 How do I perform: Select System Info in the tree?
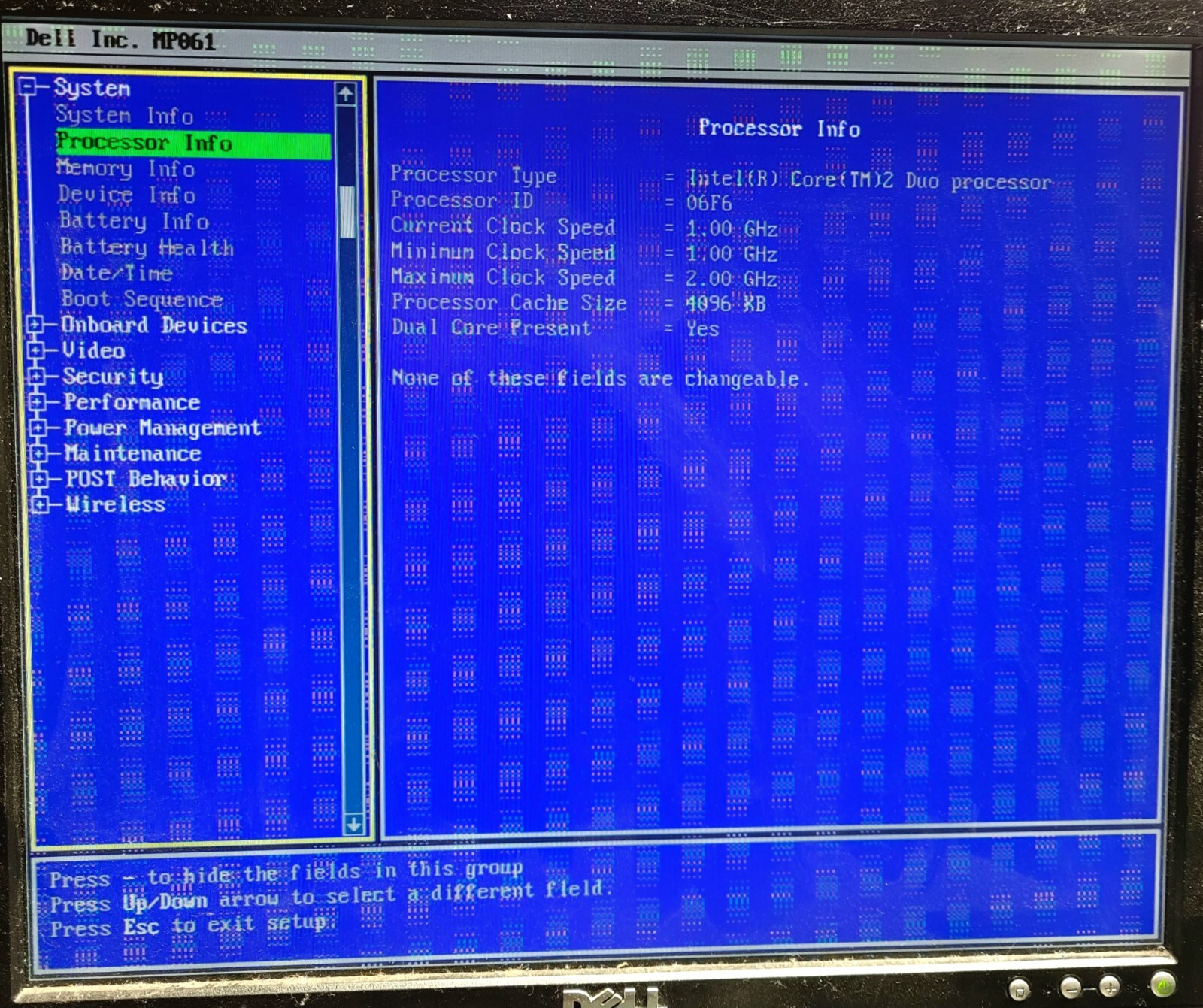pos(124,115)
